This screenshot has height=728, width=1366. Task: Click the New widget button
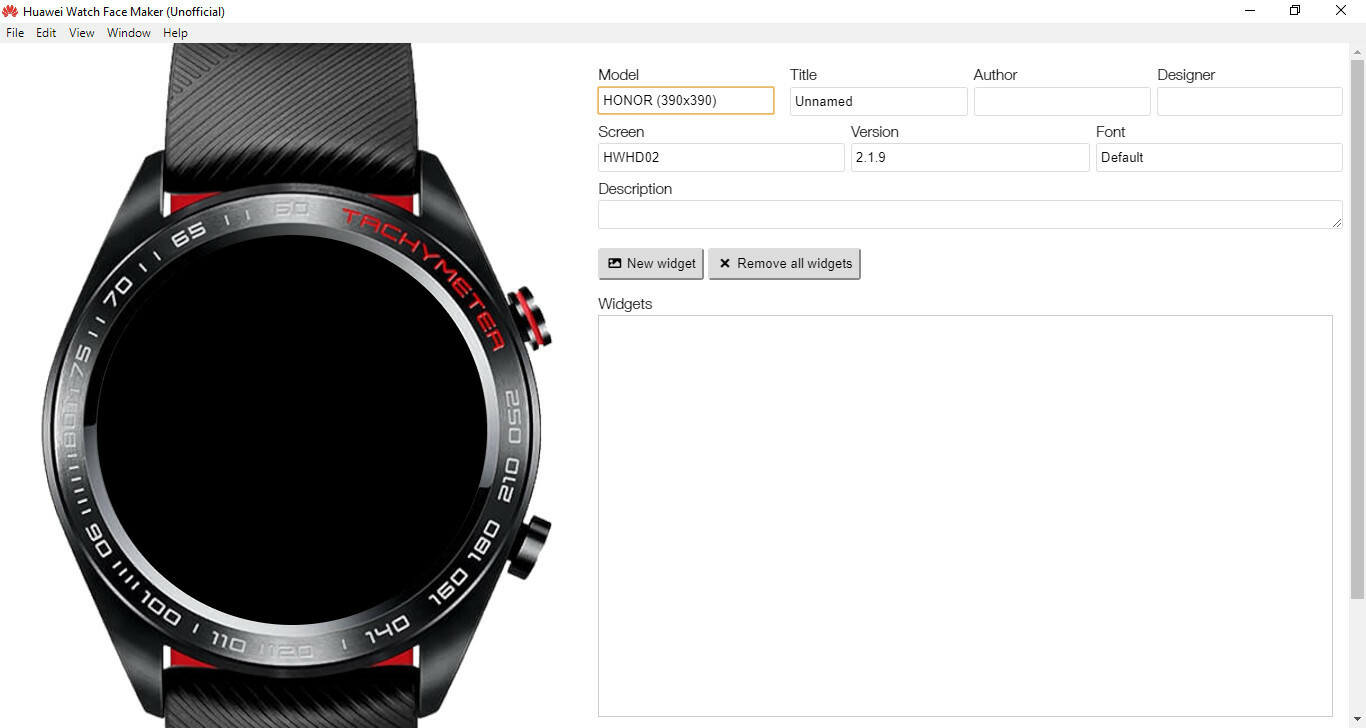pyautogui.click(x=651, y=264)
